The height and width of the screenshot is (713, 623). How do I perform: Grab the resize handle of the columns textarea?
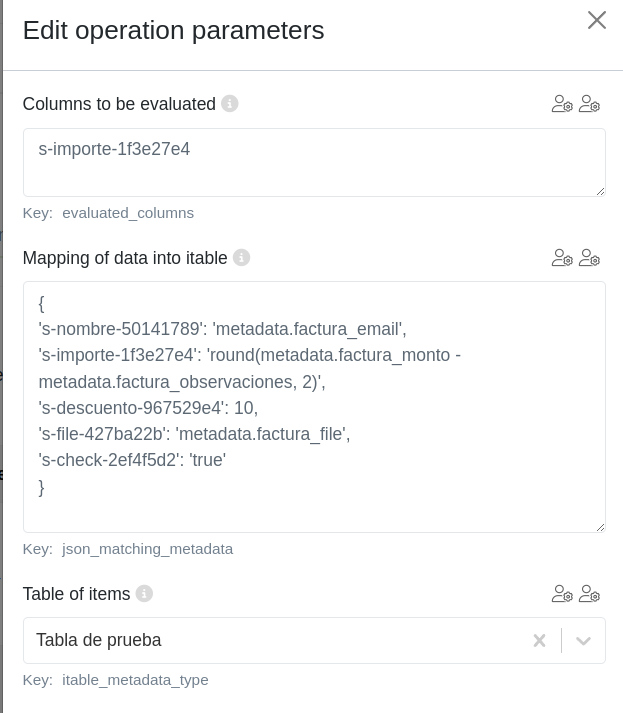[x=600, y=191]
